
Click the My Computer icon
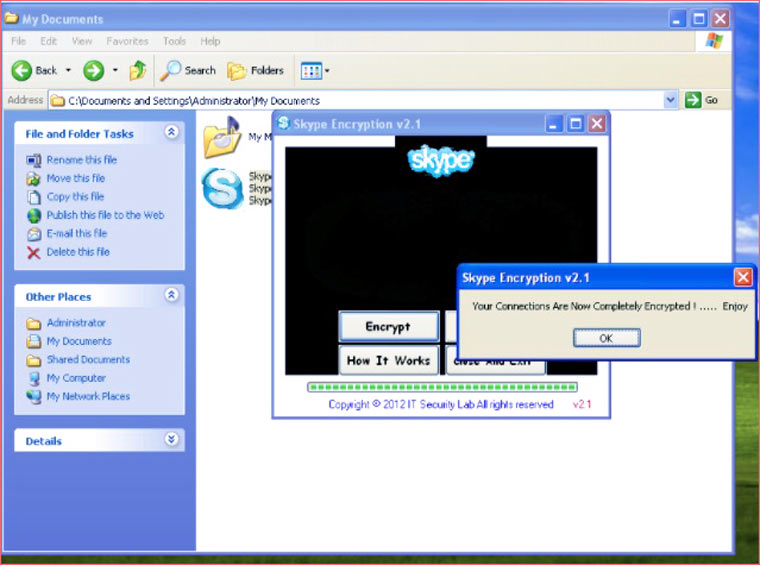click(x=33, y=378)
